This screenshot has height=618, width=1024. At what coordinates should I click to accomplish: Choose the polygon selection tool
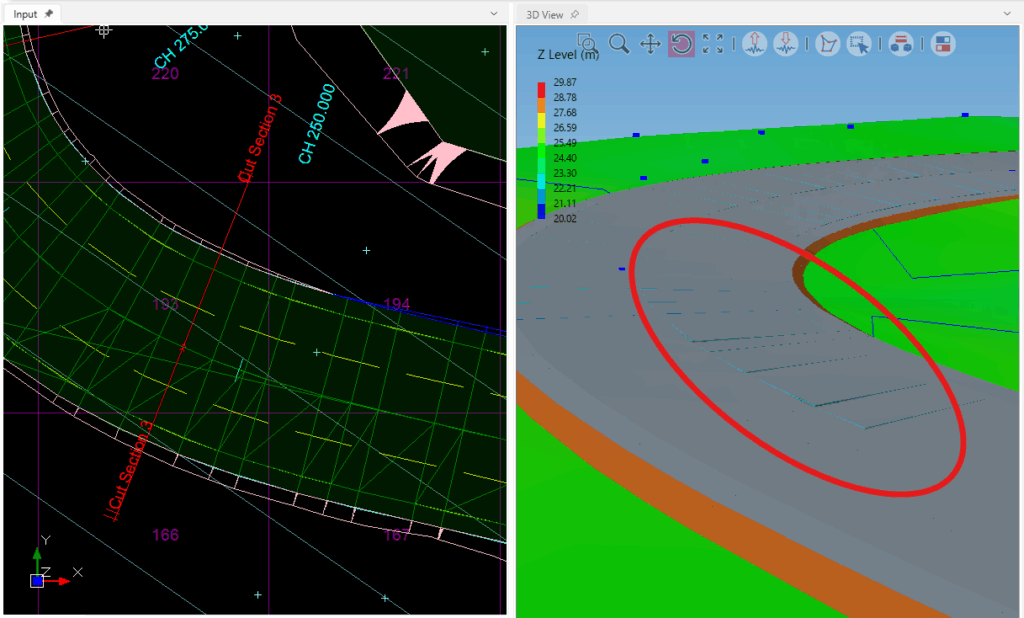[x=830, y=44]
